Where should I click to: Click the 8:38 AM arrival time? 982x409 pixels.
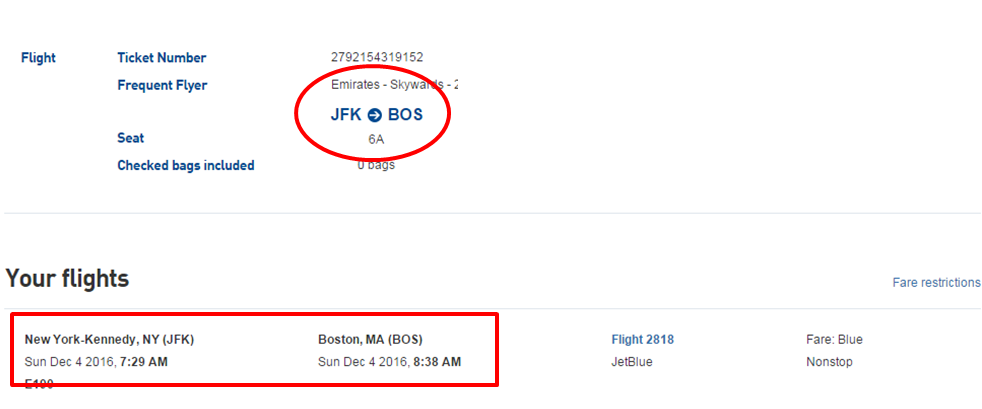coord(438,361)
